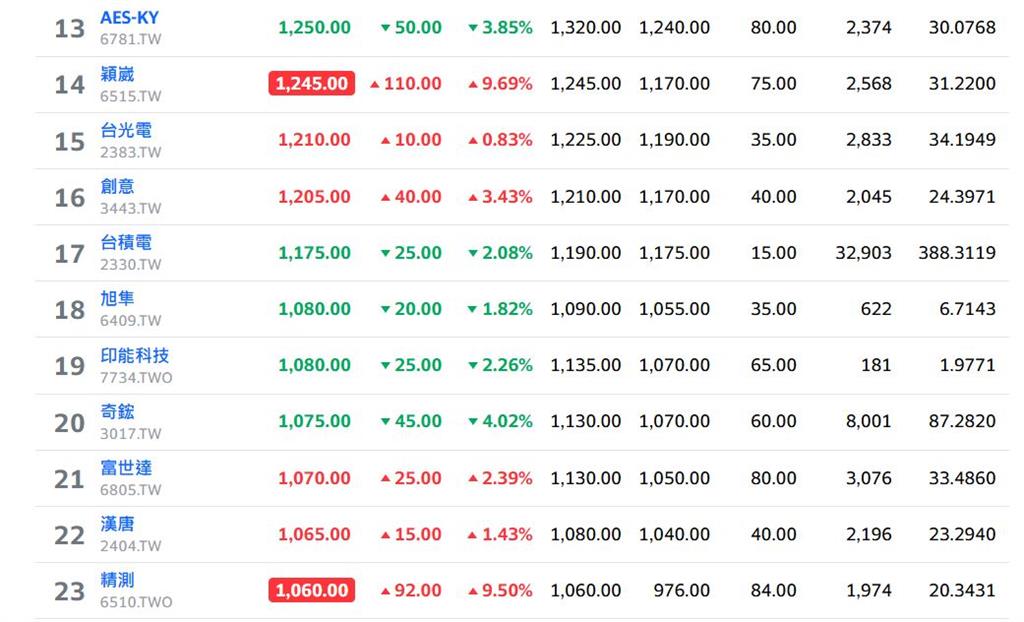Open the 台光電 stock link
Screen dimensions: 1024x622
point(126,131)
